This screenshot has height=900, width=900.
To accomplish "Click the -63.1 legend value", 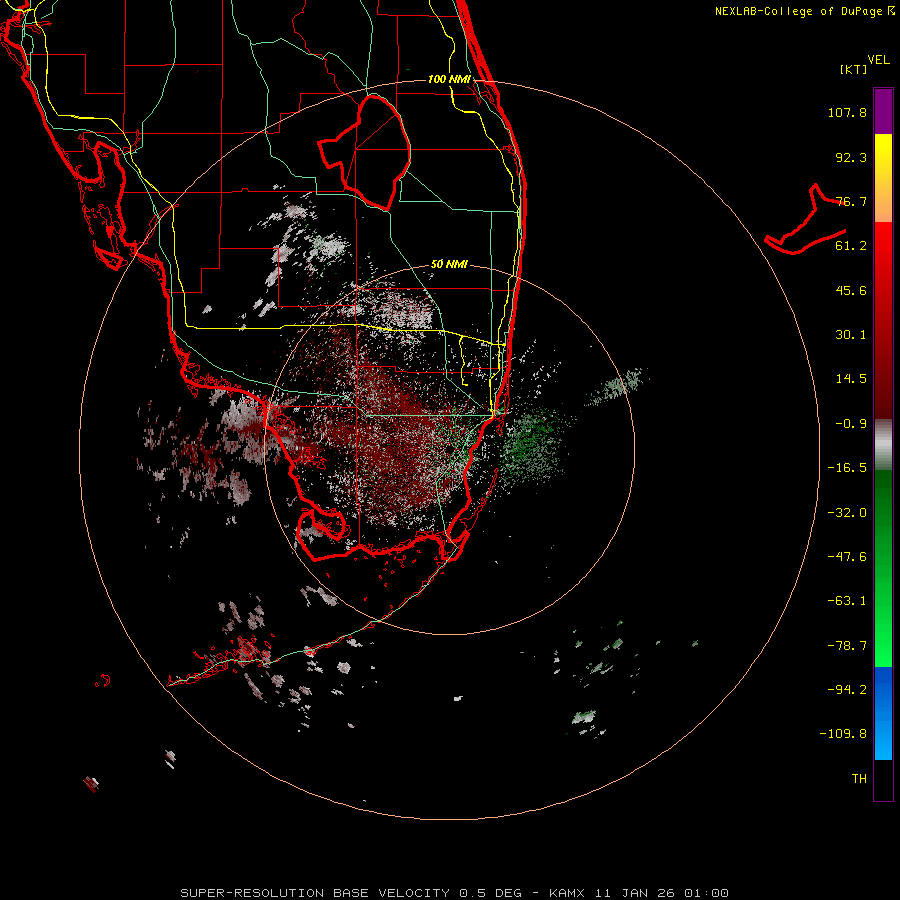I will 847,601.
